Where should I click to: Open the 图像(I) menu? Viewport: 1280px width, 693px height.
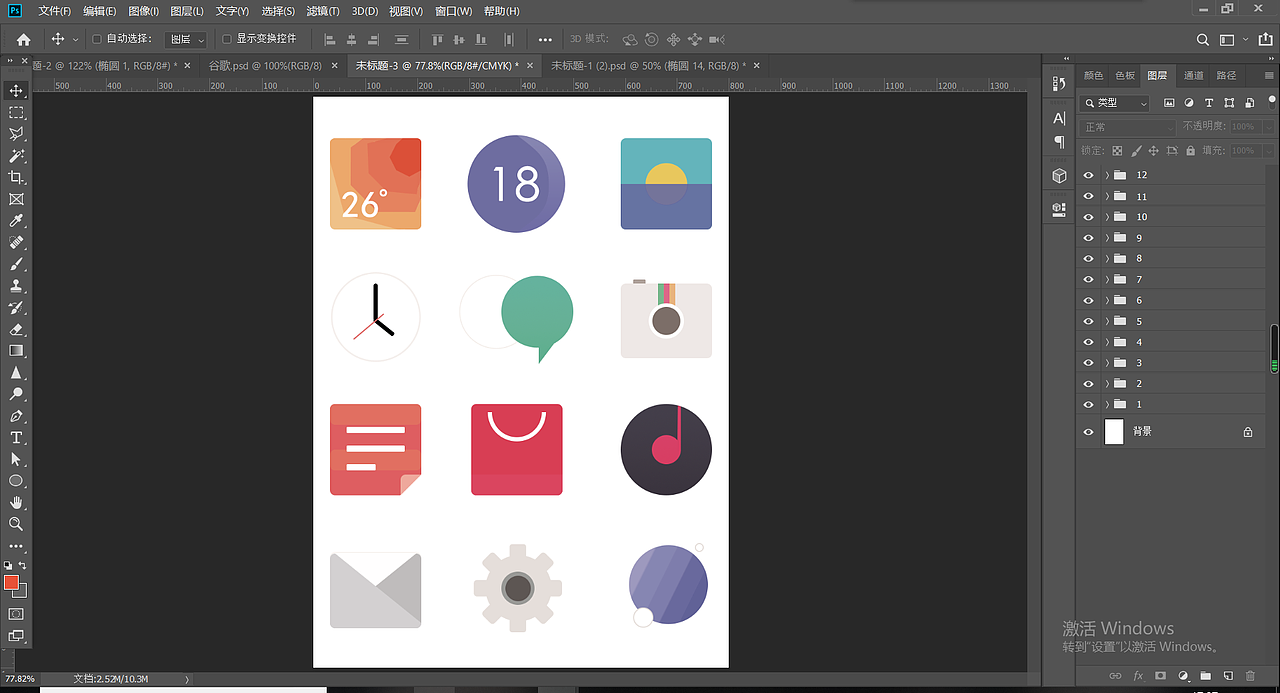144,11
